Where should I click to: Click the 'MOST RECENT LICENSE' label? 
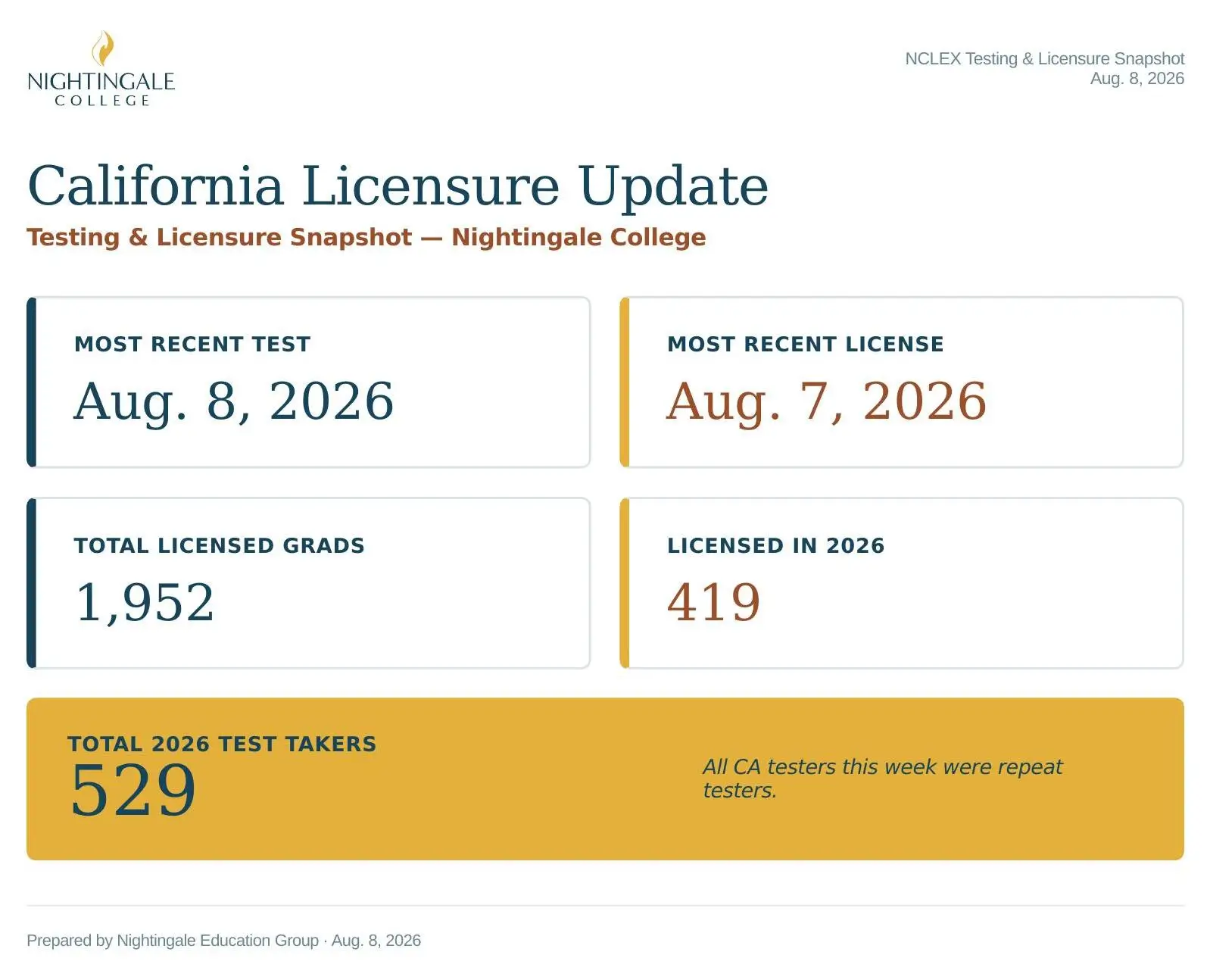coord(806,344)
